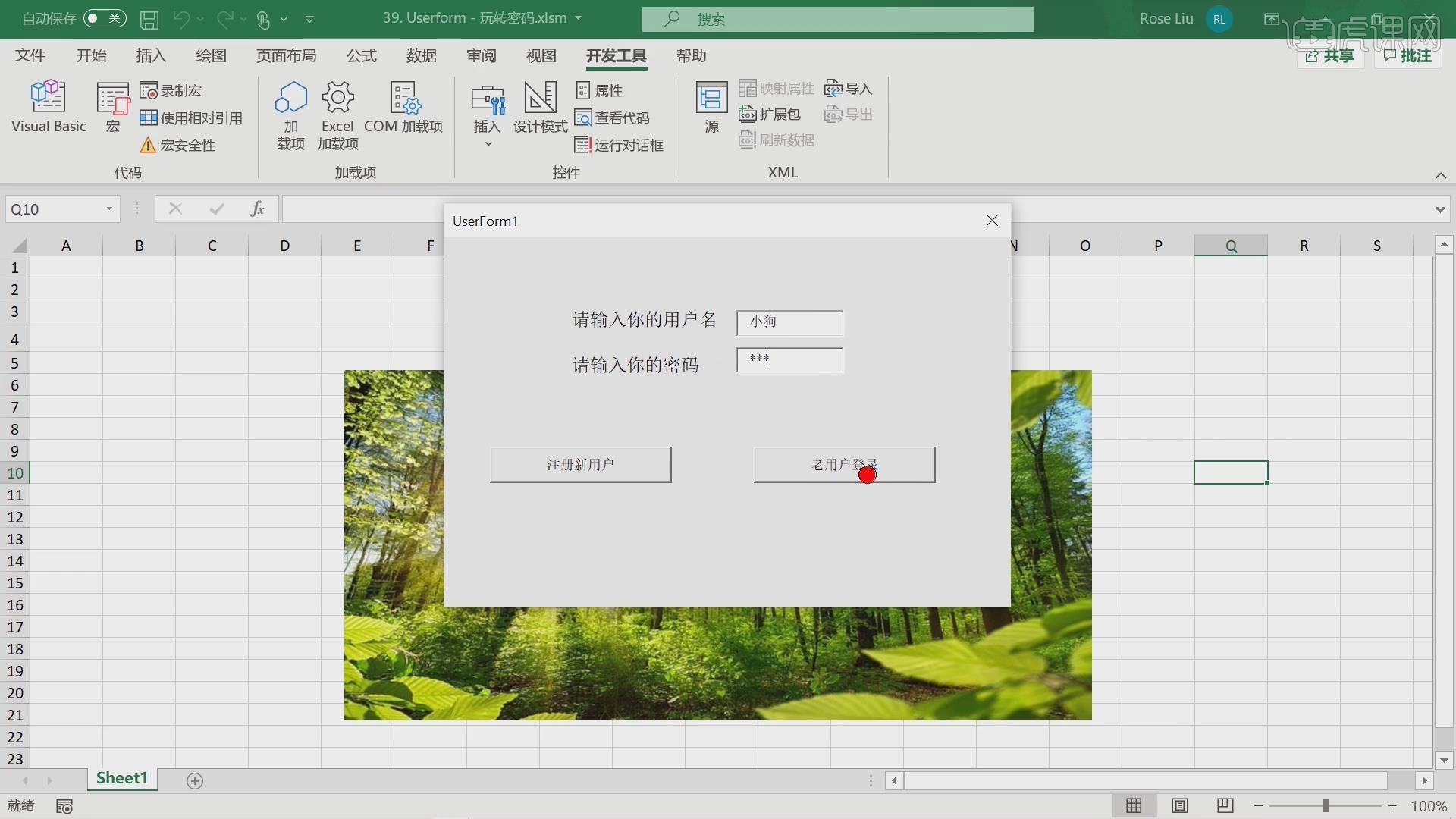Screen dimensions: 1456x819
Task: Open Macro Security (宏安全性)
Action: [178, 145]
